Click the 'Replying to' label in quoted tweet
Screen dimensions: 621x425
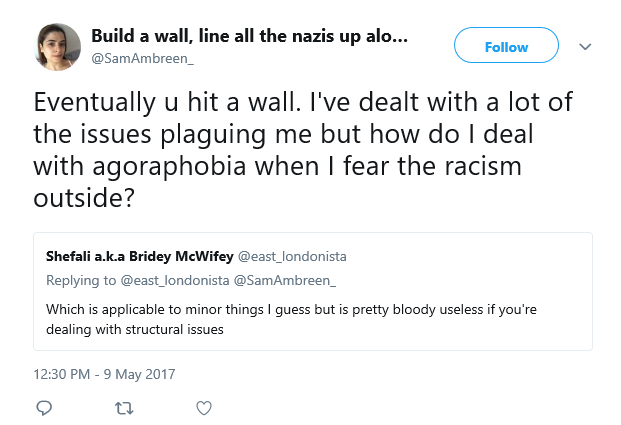(x=81, y=280)
